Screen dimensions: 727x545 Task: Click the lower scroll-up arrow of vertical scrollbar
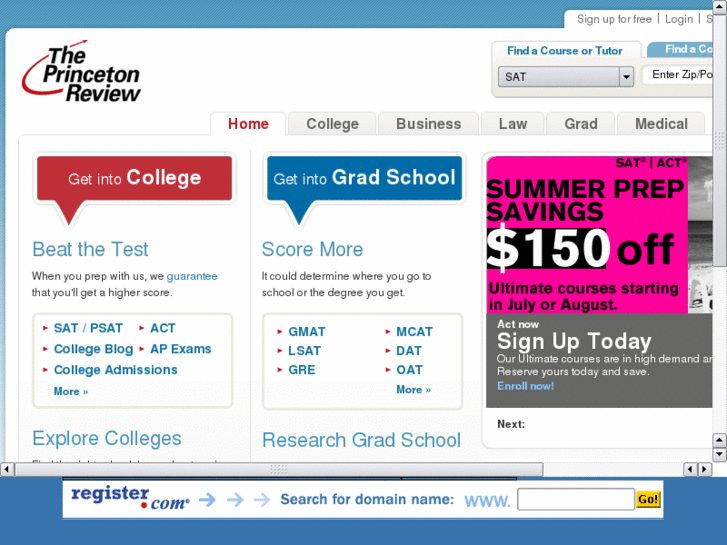tap(720, 440)
